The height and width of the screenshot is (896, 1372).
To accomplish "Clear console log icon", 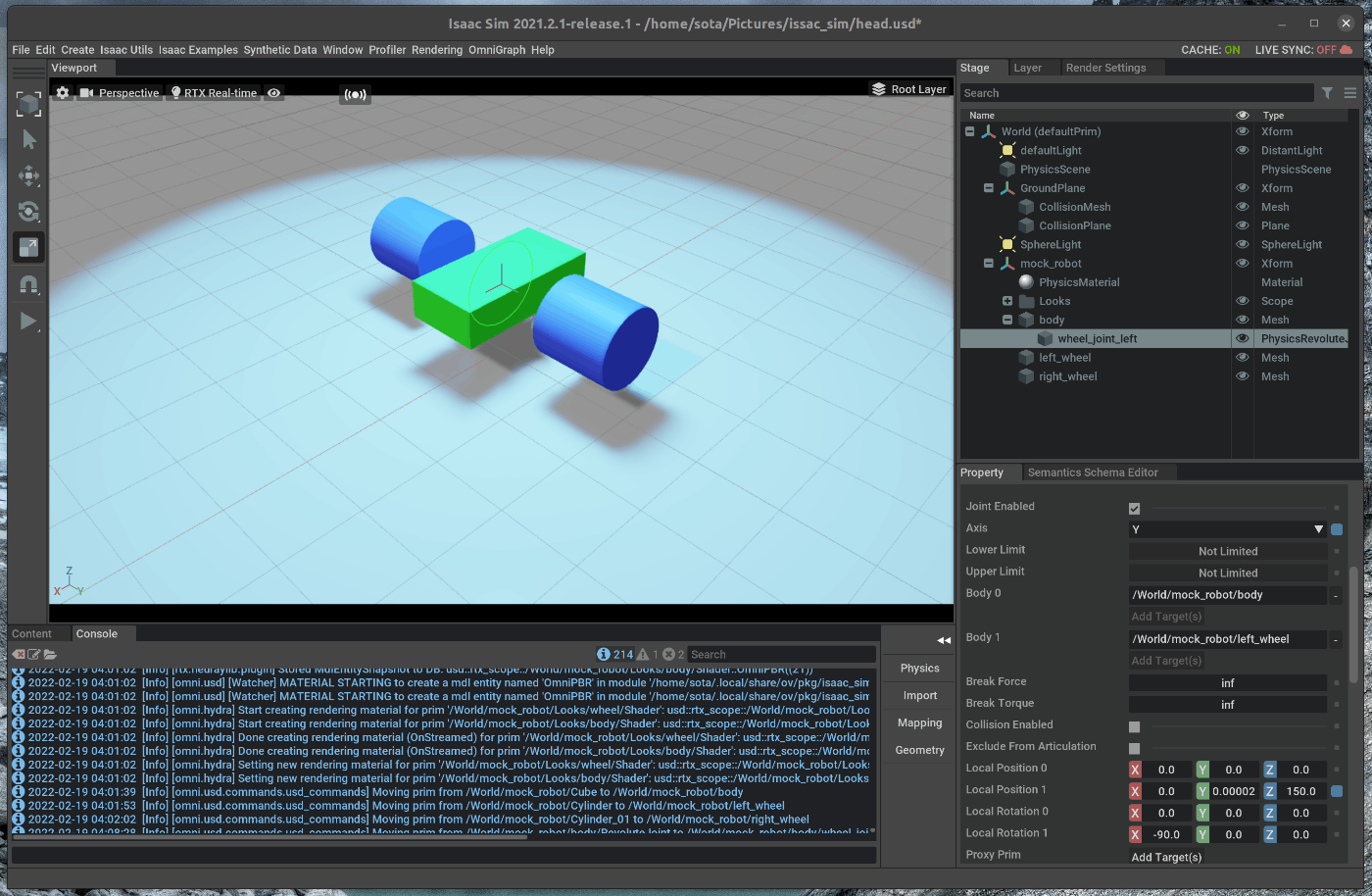I will [x=19, y=654].
